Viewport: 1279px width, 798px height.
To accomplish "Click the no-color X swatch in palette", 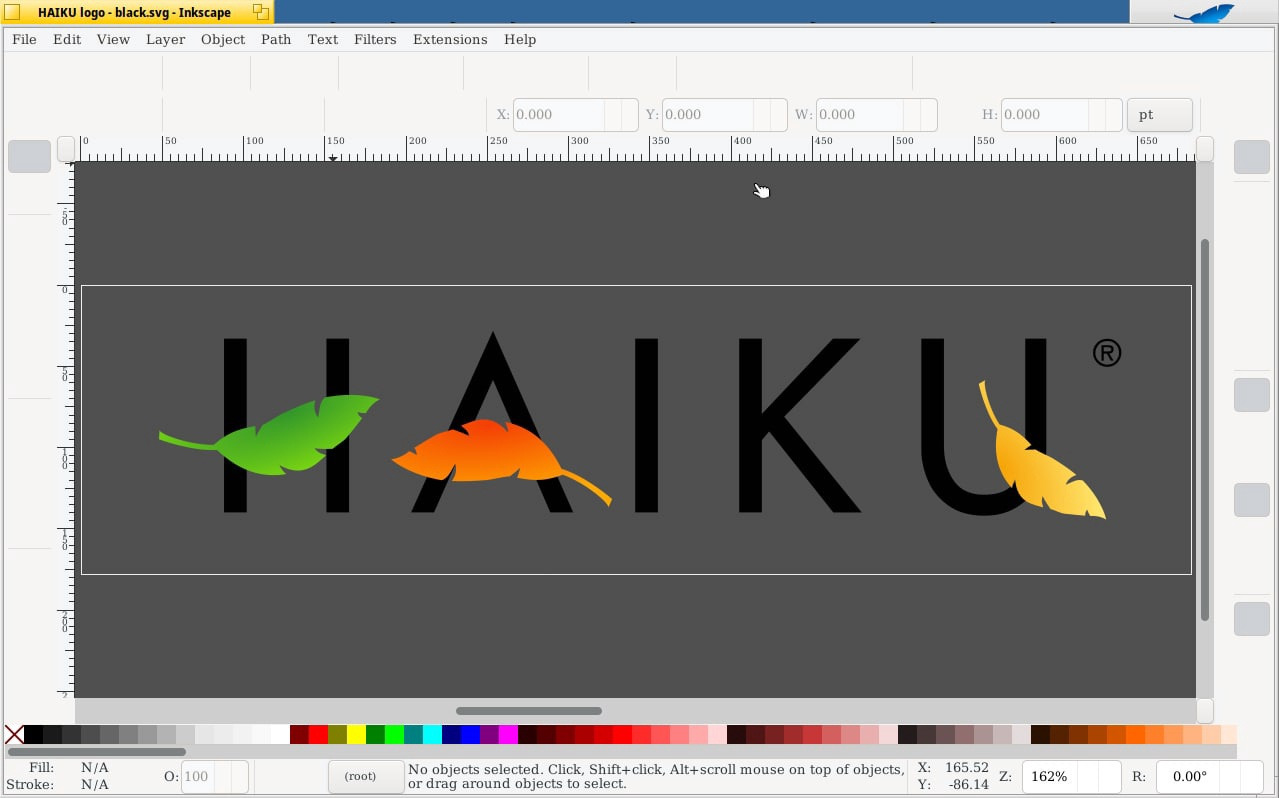I will coord(14,735).
